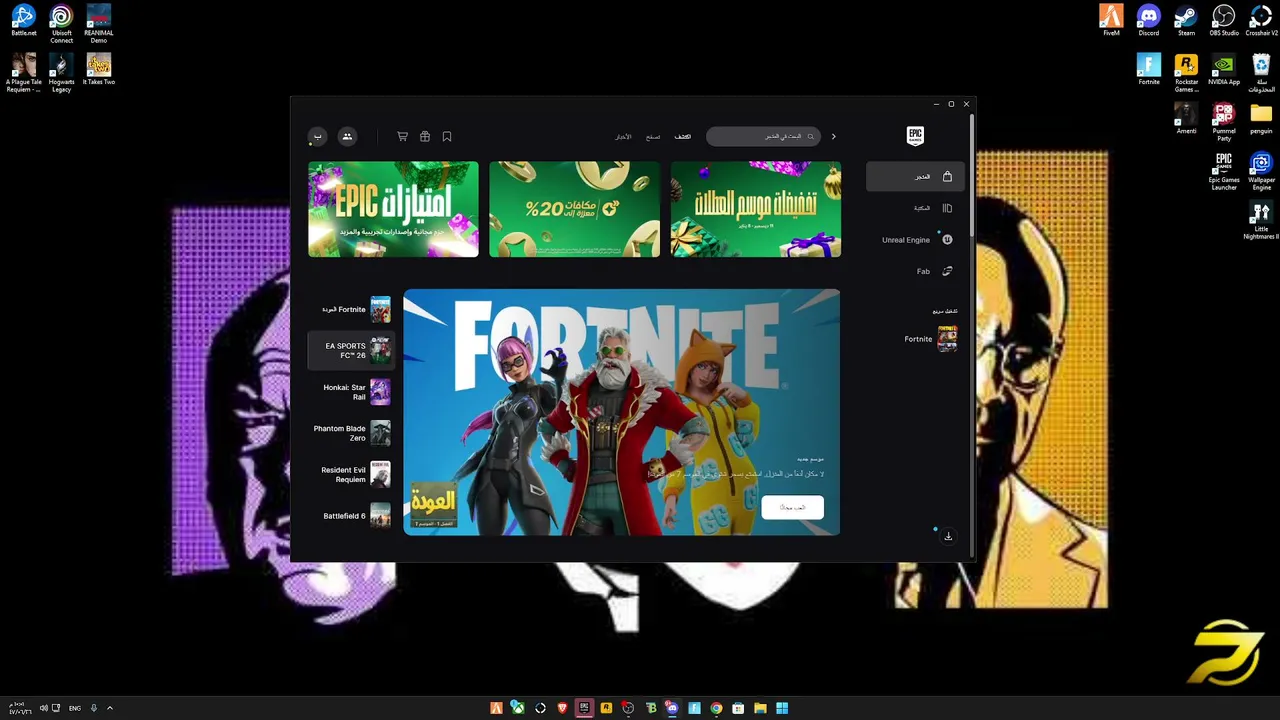Select EA SPORTS FC 26 in featured list
This screenshot has width=1280, height=720.
pos(351,350)
